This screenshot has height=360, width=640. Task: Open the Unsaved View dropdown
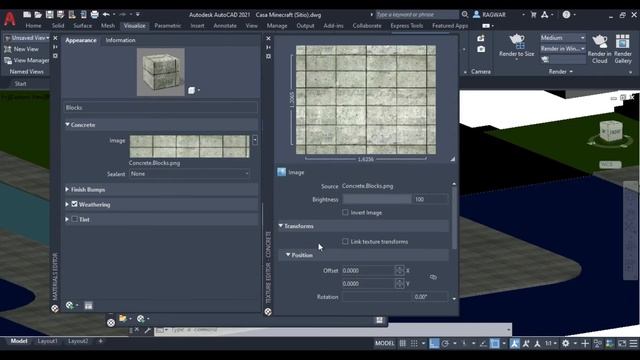[x=27, y=38]
